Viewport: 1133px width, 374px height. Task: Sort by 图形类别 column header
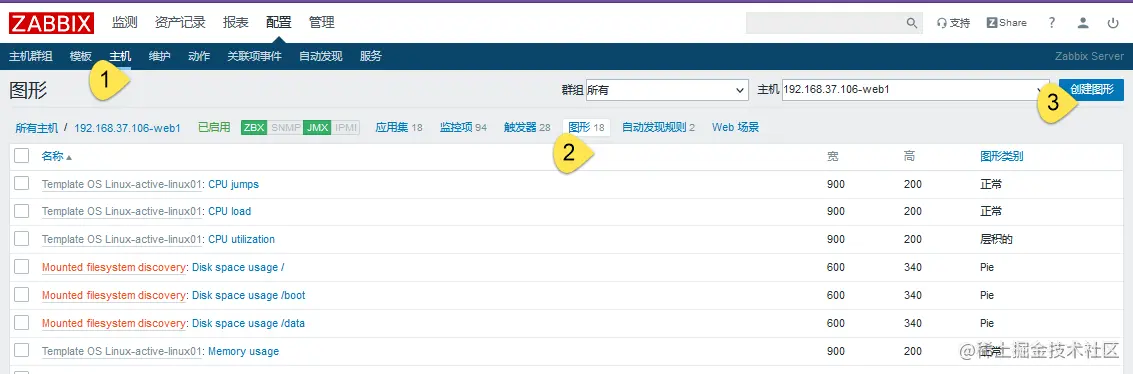(1001, 156)
